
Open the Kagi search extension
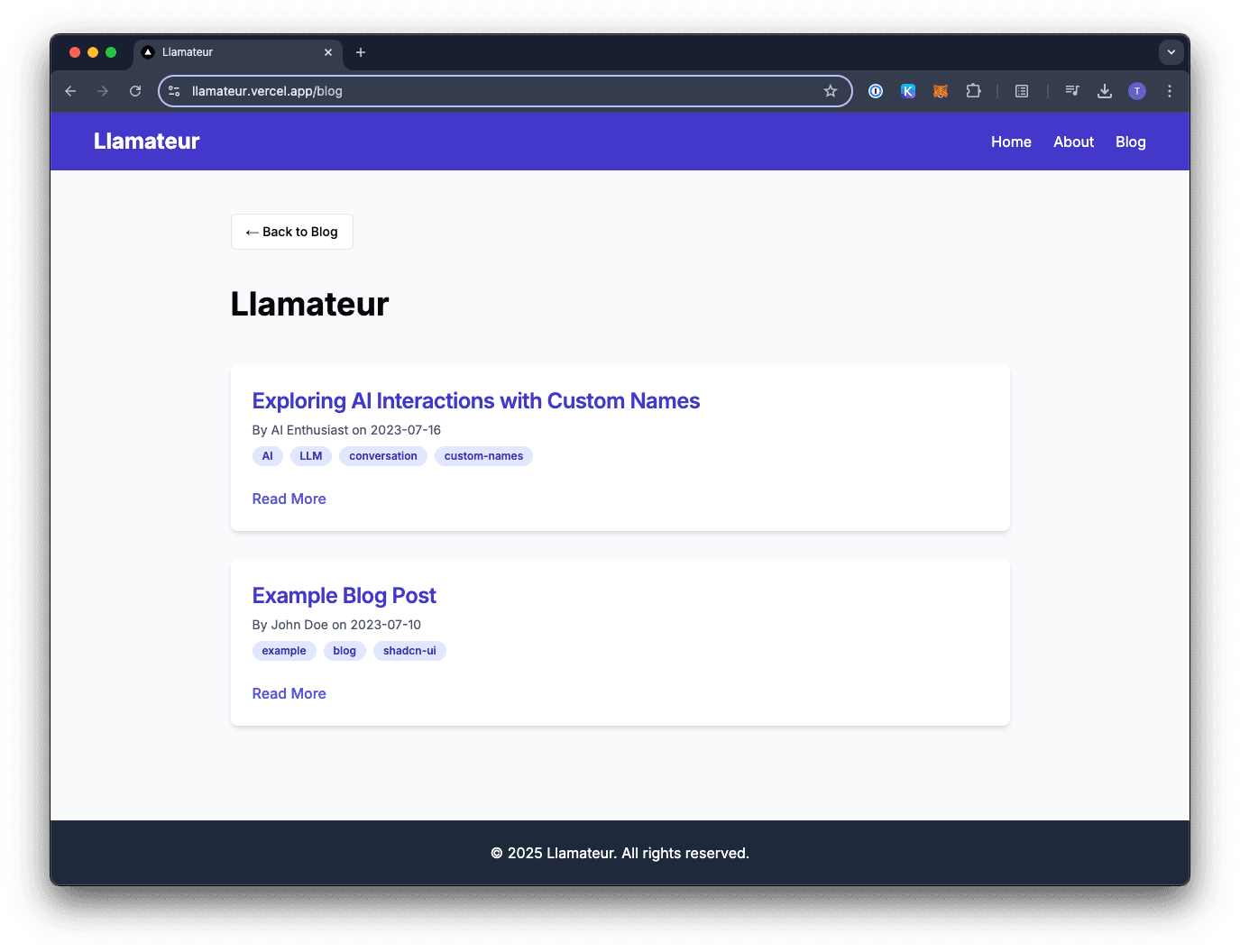[908, 91]
